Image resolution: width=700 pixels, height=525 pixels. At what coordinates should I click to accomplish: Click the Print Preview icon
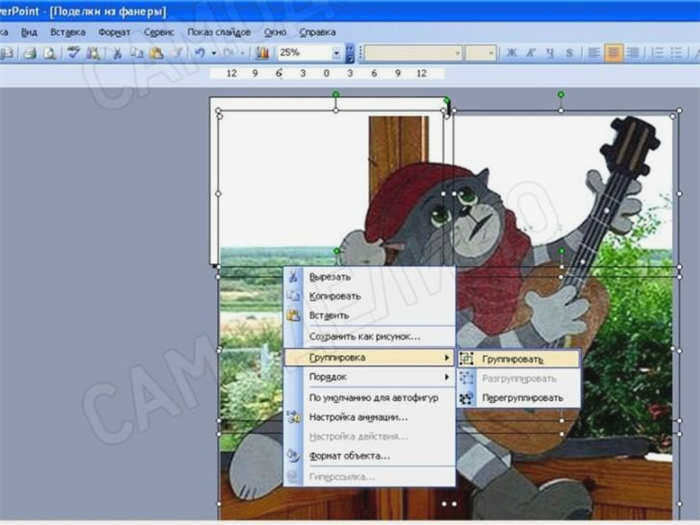[50, 53]
